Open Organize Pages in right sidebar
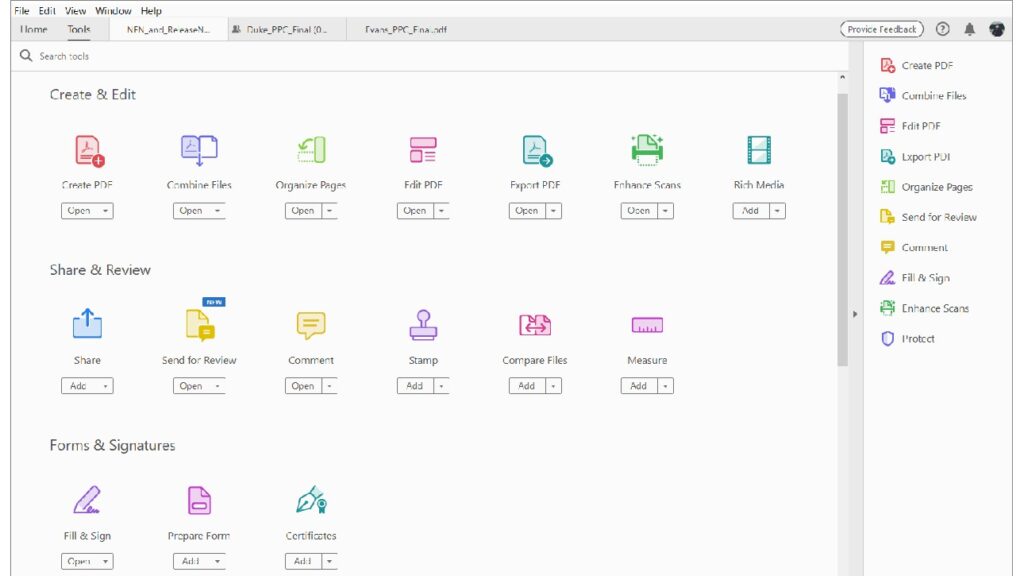1024x576 pixels. [926, 187]
